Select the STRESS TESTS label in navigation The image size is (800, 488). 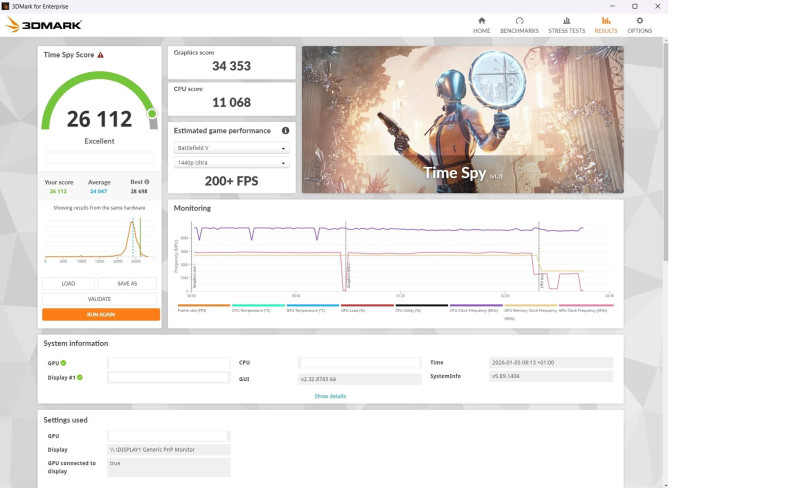[566, 31]
